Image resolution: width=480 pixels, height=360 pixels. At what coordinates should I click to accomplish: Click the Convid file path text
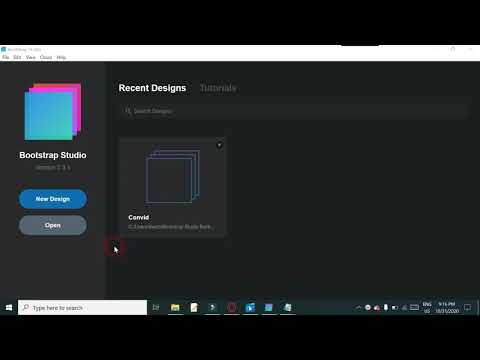171,227
